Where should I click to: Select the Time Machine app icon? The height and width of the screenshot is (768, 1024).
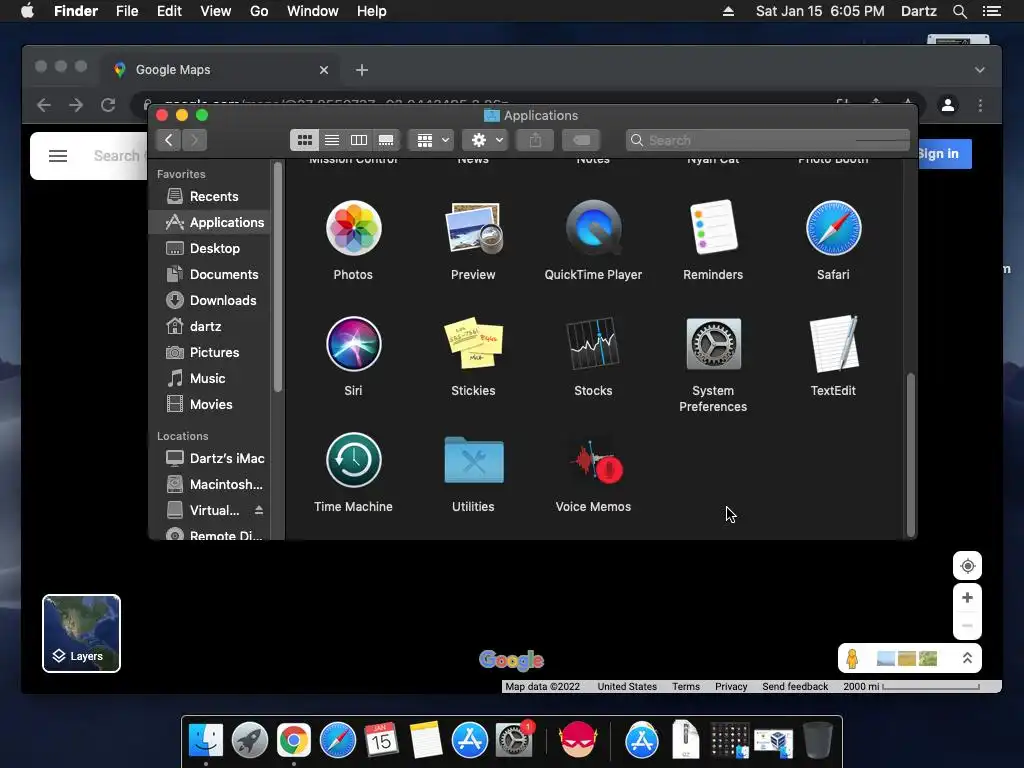click(353, 460)
